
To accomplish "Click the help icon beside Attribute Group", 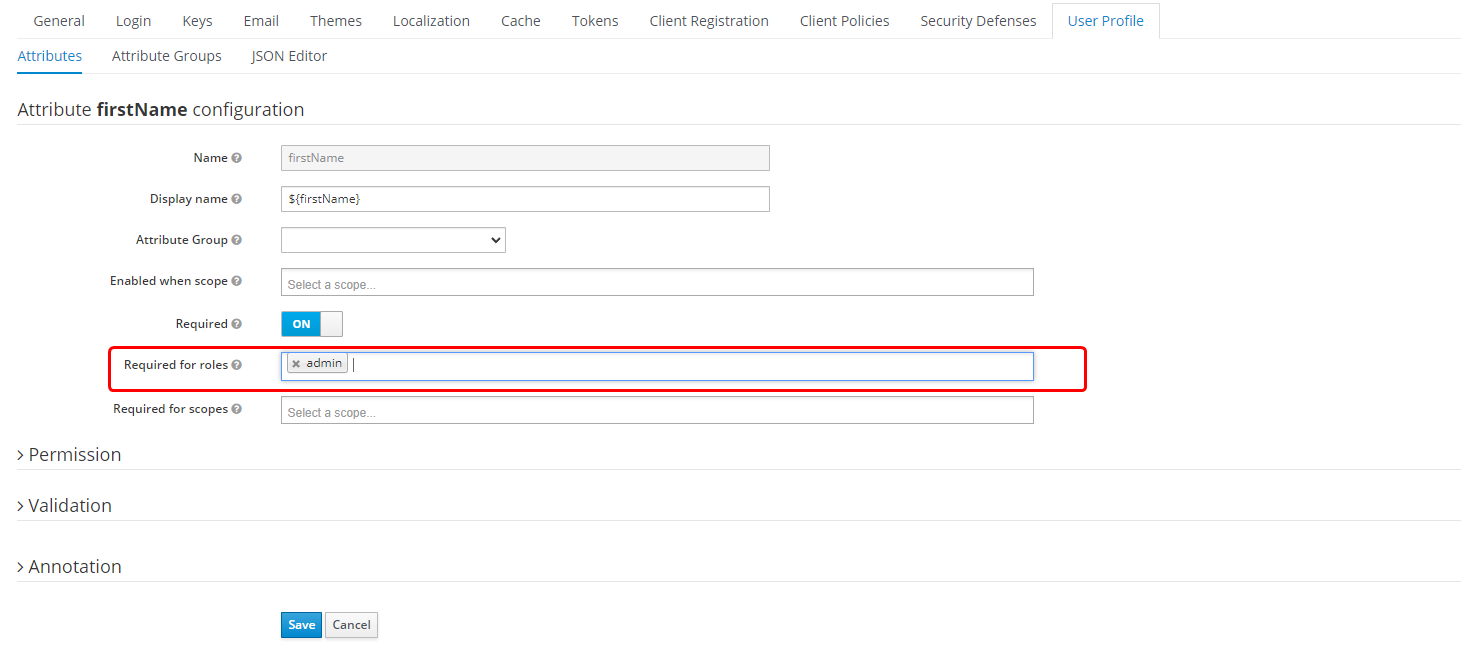I will 238,239.
